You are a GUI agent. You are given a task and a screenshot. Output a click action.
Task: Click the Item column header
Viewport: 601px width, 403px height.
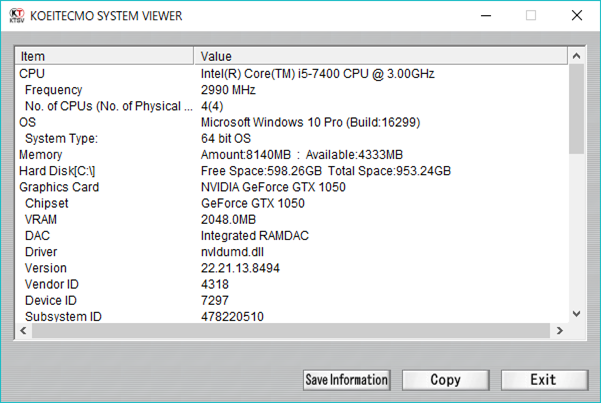(104, 56)
